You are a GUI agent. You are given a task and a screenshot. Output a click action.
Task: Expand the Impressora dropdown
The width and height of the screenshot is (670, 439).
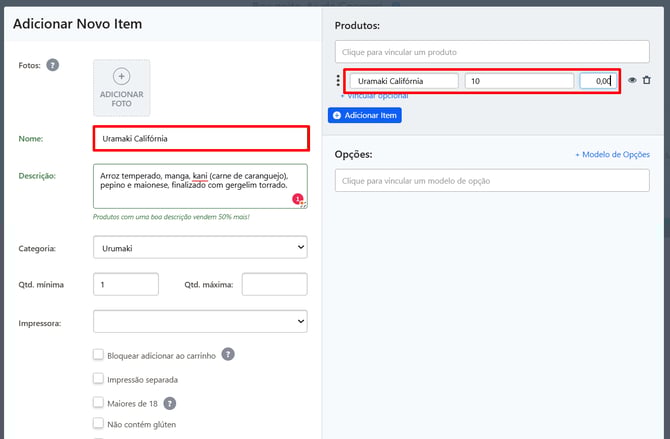pyautogui.click(x=200, y=321)
